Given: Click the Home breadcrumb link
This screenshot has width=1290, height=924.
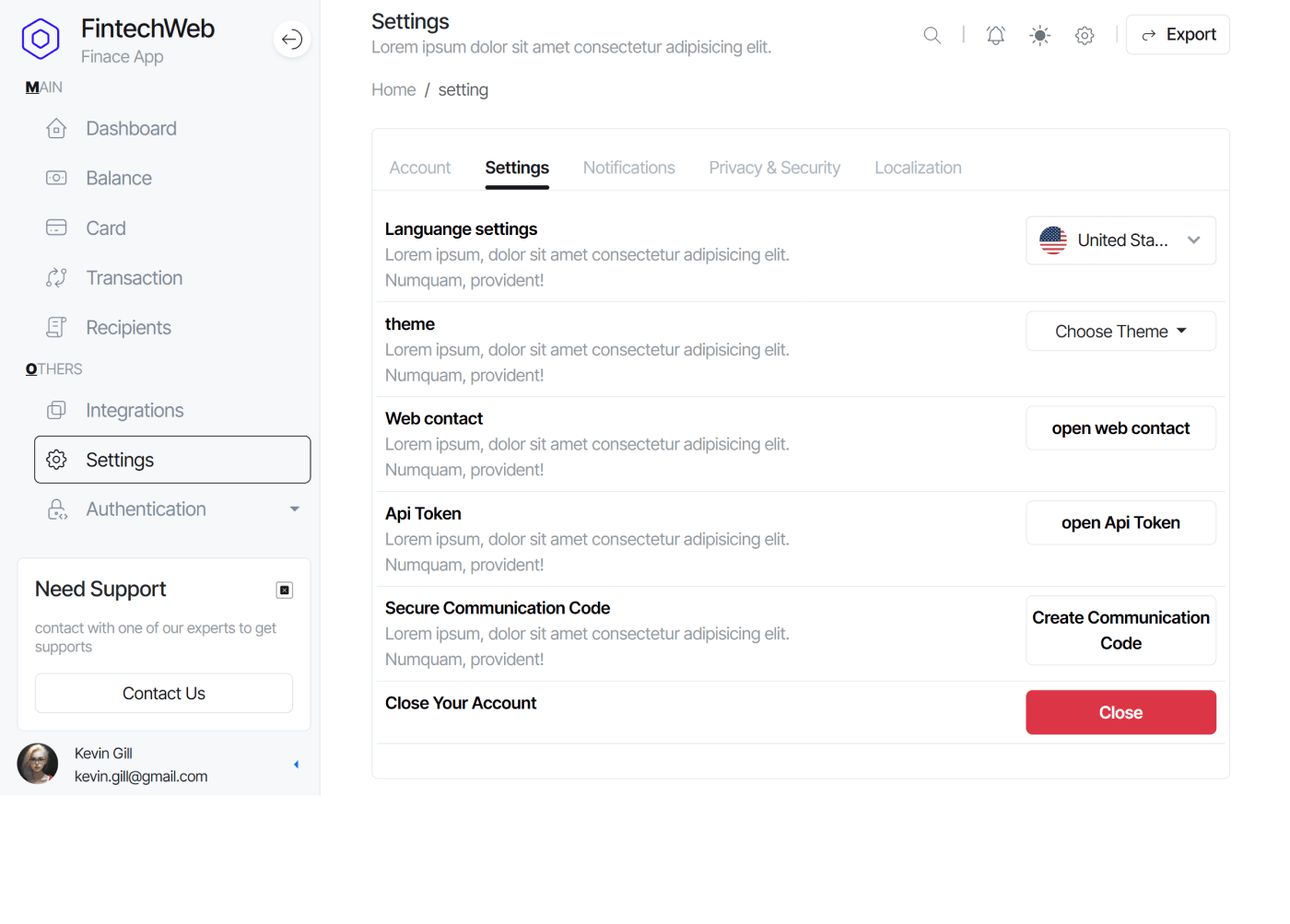Looking at the screenshot, I should tap(393, 89).
